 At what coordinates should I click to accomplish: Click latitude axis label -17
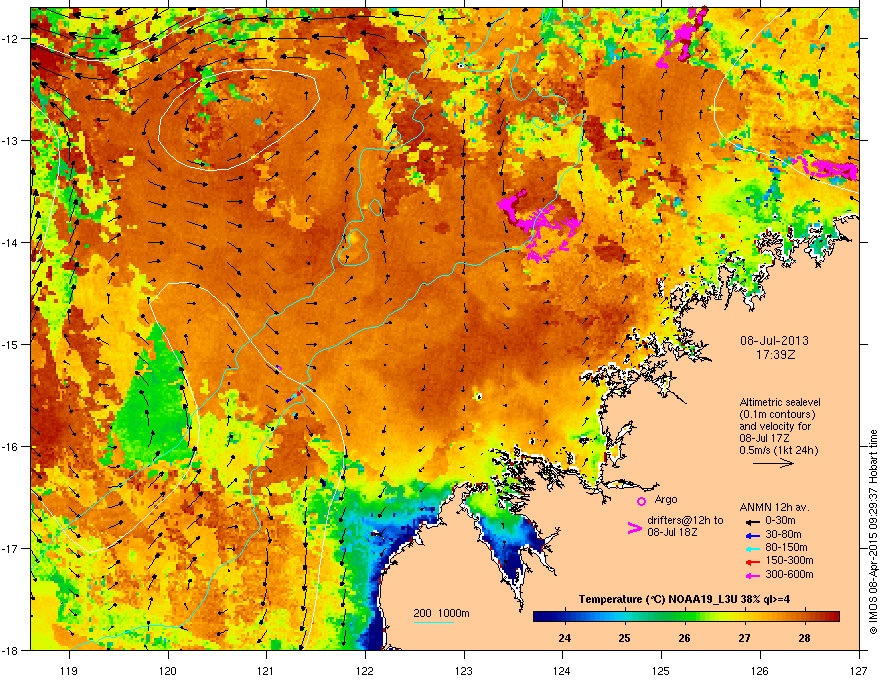pos(11,548)
